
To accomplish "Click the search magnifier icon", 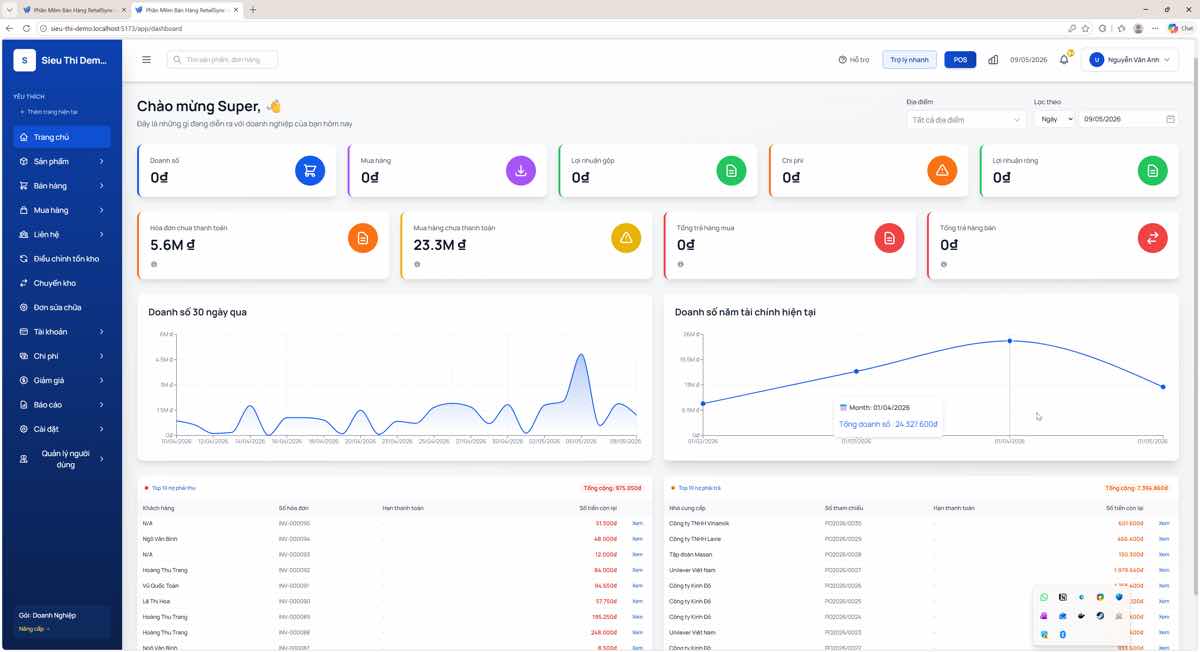I will coord(178,60).
